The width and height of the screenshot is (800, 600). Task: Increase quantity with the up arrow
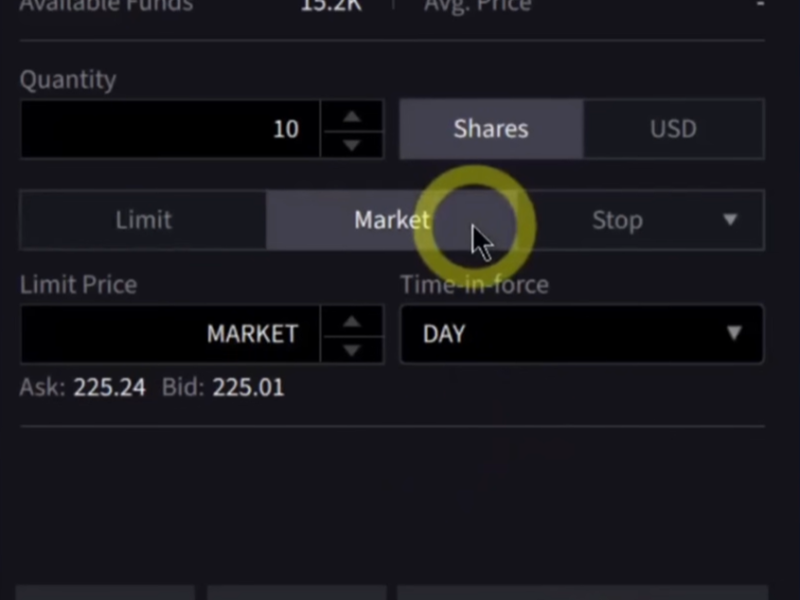tap(351, 115)
